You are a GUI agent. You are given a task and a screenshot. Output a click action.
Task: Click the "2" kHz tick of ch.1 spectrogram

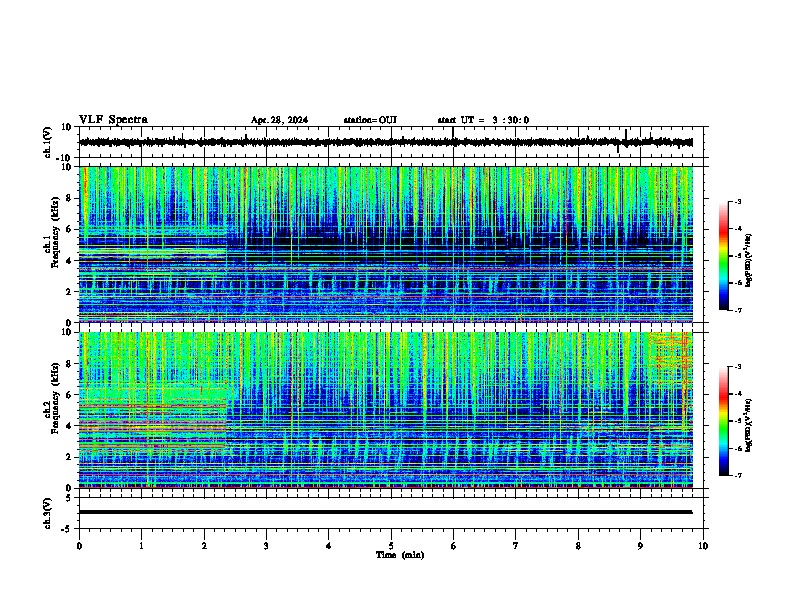click(x=69, y=292)
